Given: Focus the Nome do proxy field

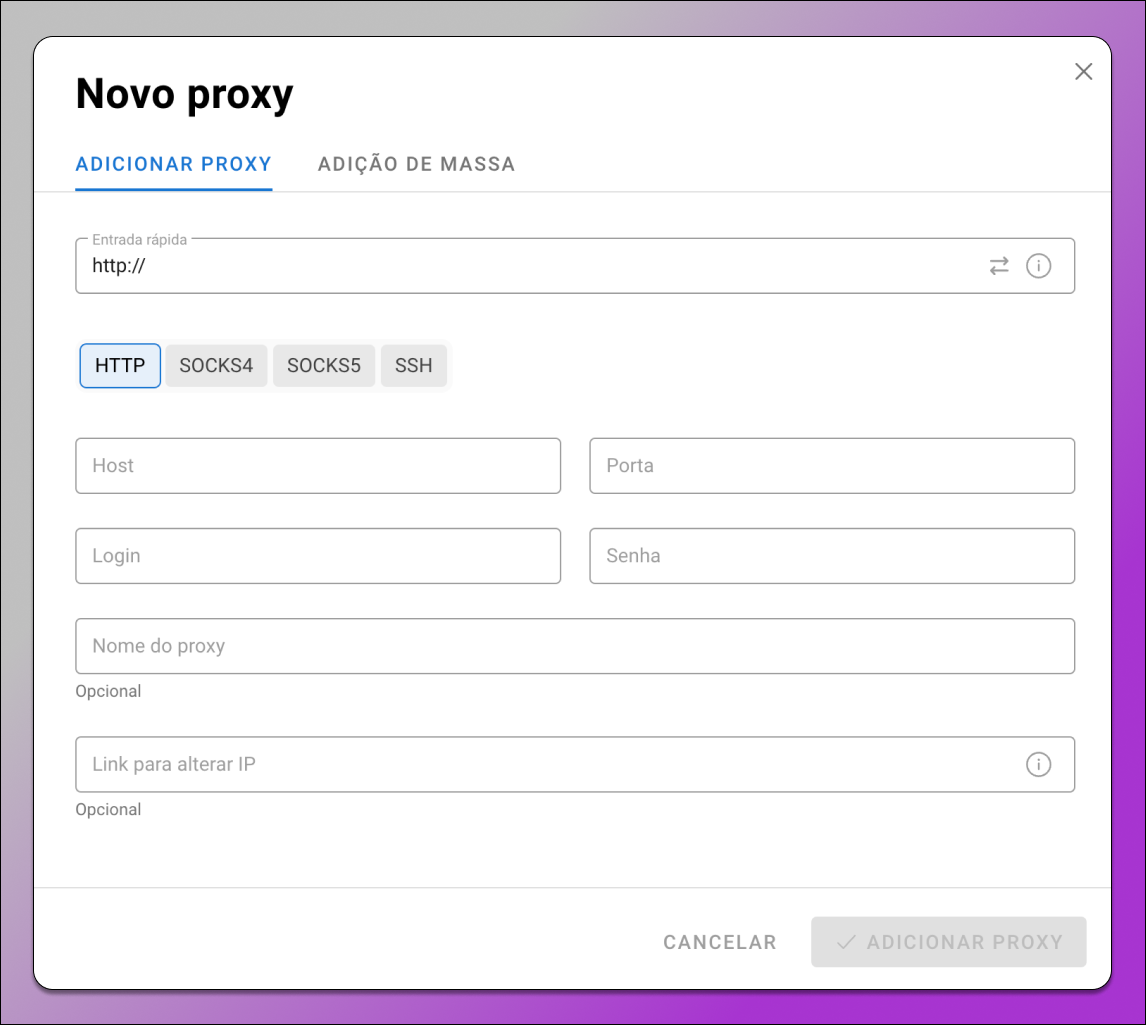Looking at the screenshot, I should click(x=575, y=646).
